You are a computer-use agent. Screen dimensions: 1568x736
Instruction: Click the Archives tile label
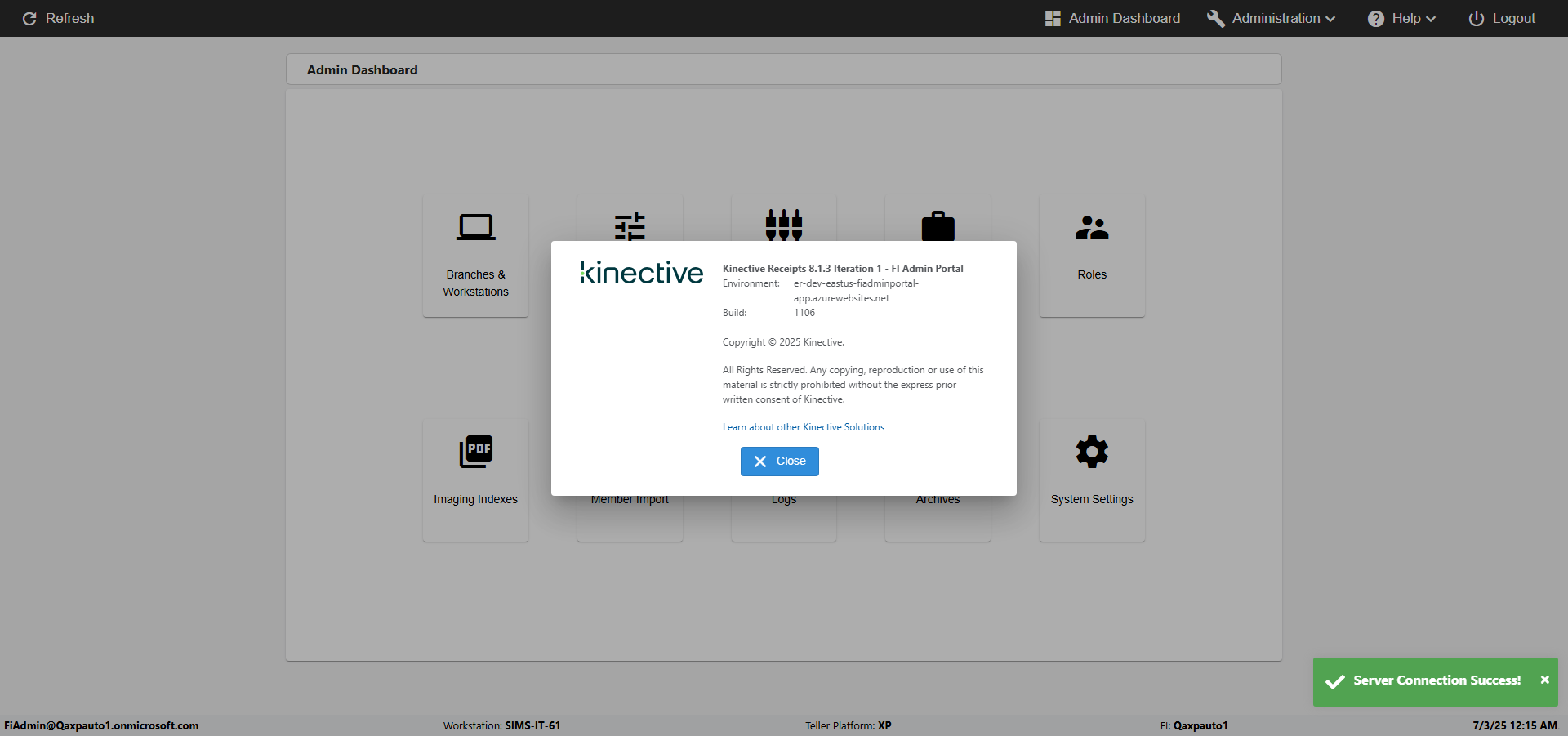938,500
